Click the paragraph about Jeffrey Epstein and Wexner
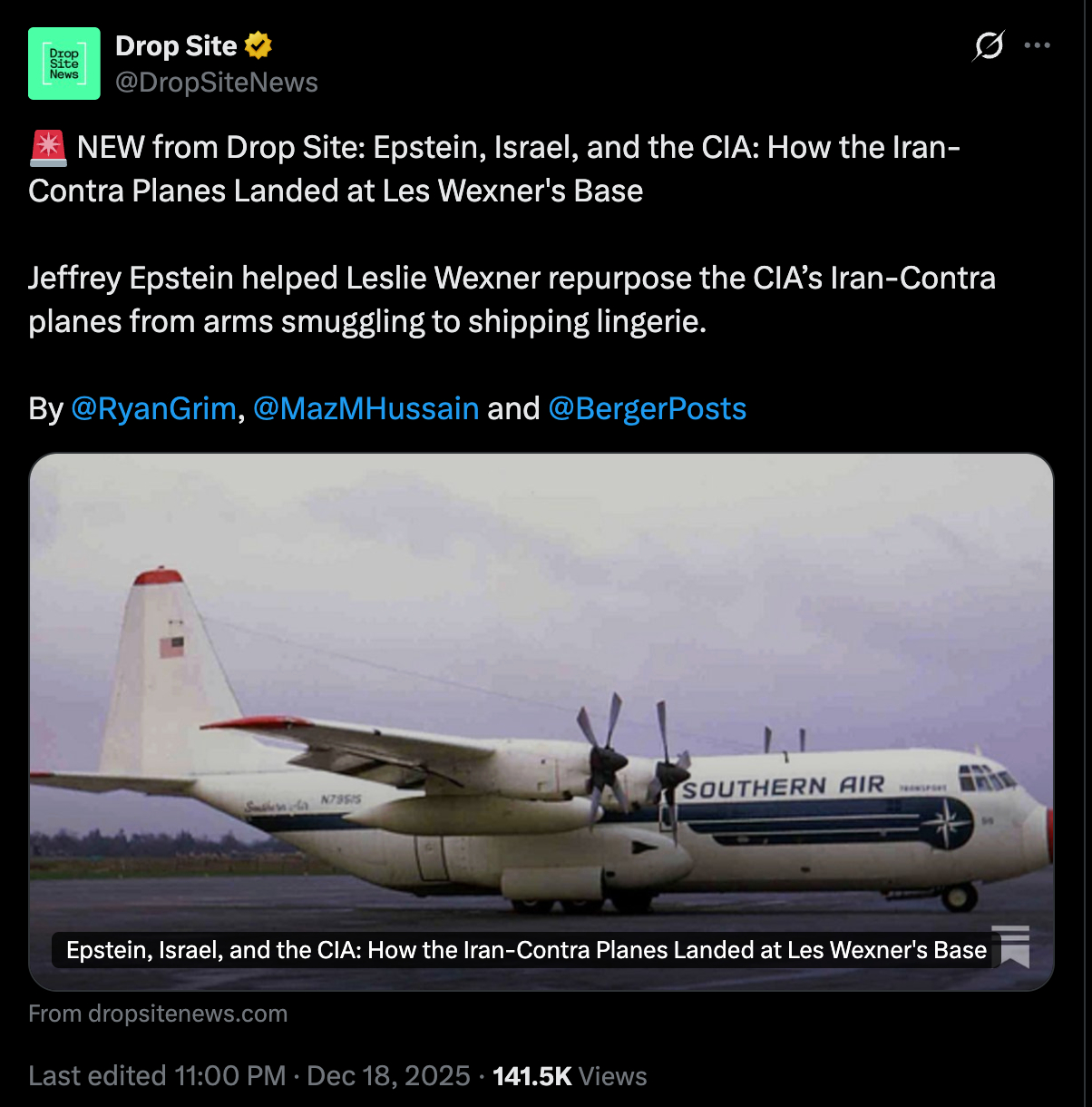The height and width of the screenshot is (1107, 1092). point(512,299)
